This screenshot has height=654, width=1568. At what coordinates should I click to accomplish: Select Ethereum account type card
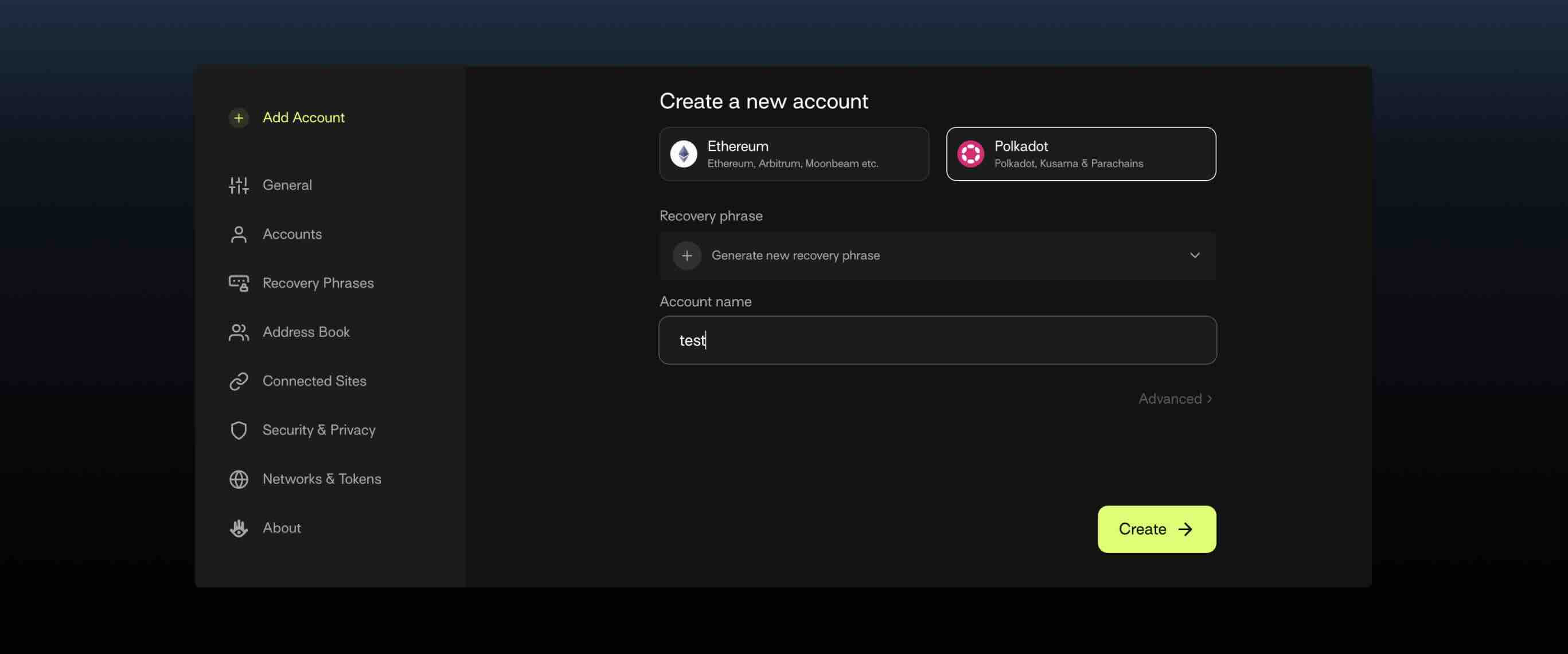(794, 154)
